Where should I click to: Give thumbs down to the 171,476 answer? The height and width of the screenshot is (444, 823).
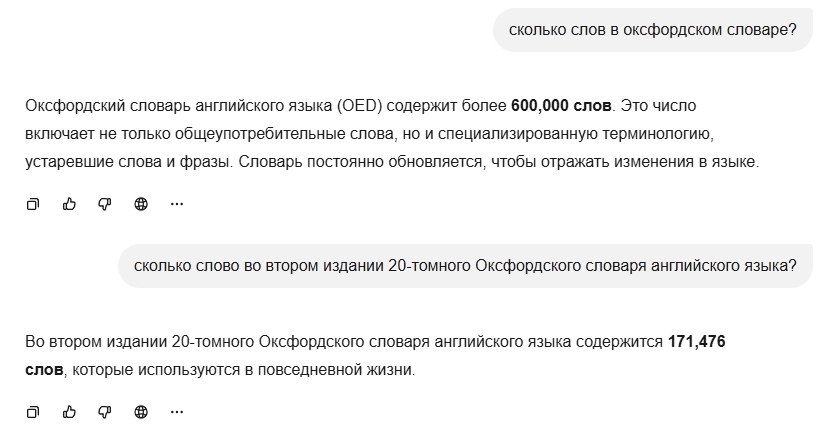(105, 412)
